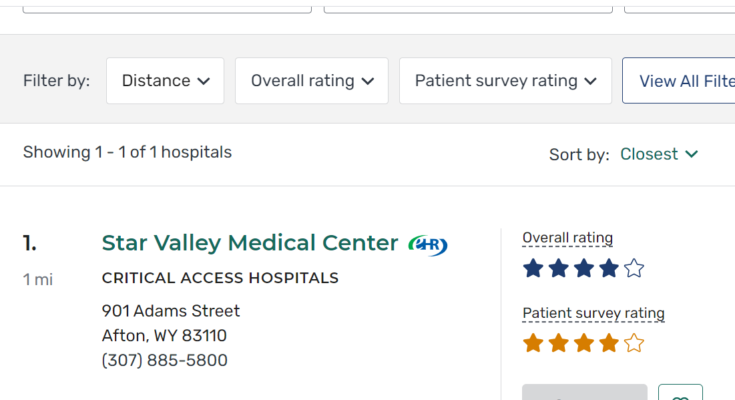The width and height of the screenshot is (735, 400).
Task: Click the empty orange patient survey star
Action: (634, 343)
